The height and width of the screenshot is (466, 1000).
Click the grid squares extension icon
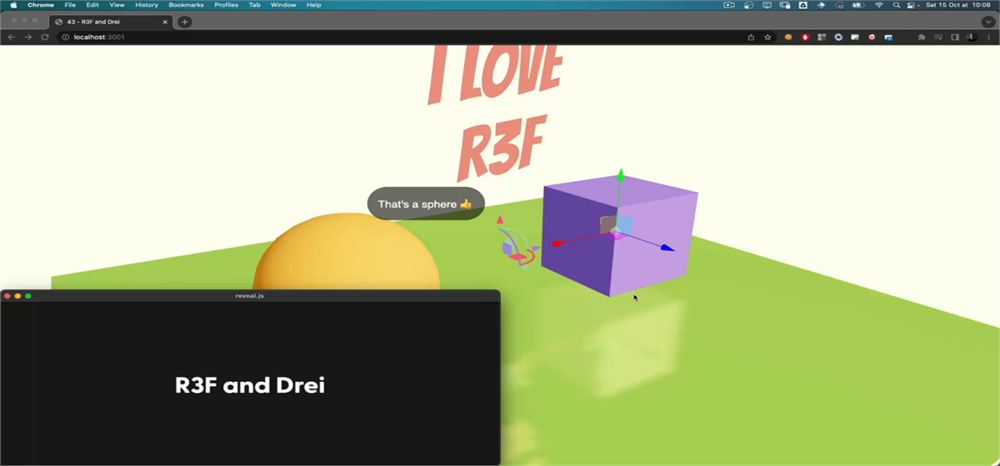pos(821,37)
